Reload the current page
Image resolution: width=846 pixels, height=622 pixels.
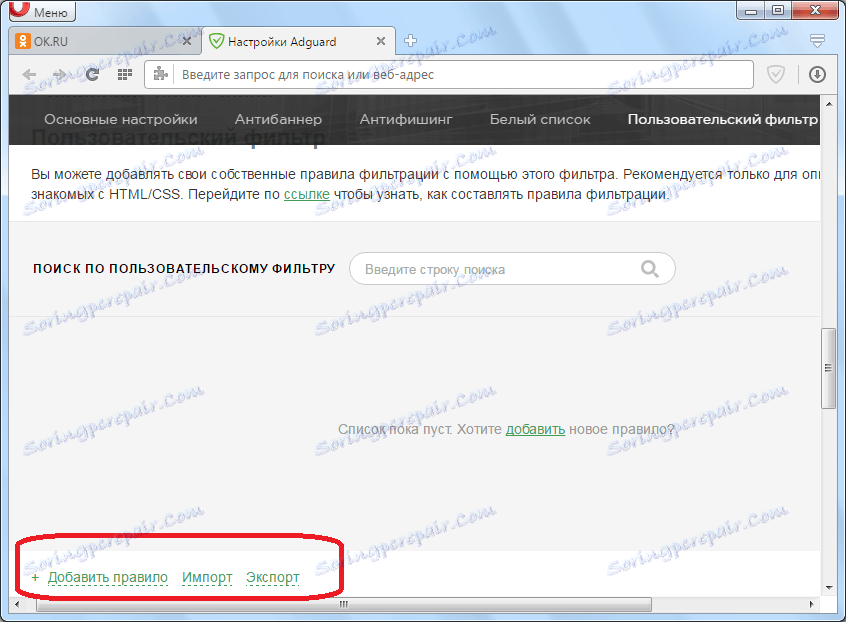(x=92, y=74)
